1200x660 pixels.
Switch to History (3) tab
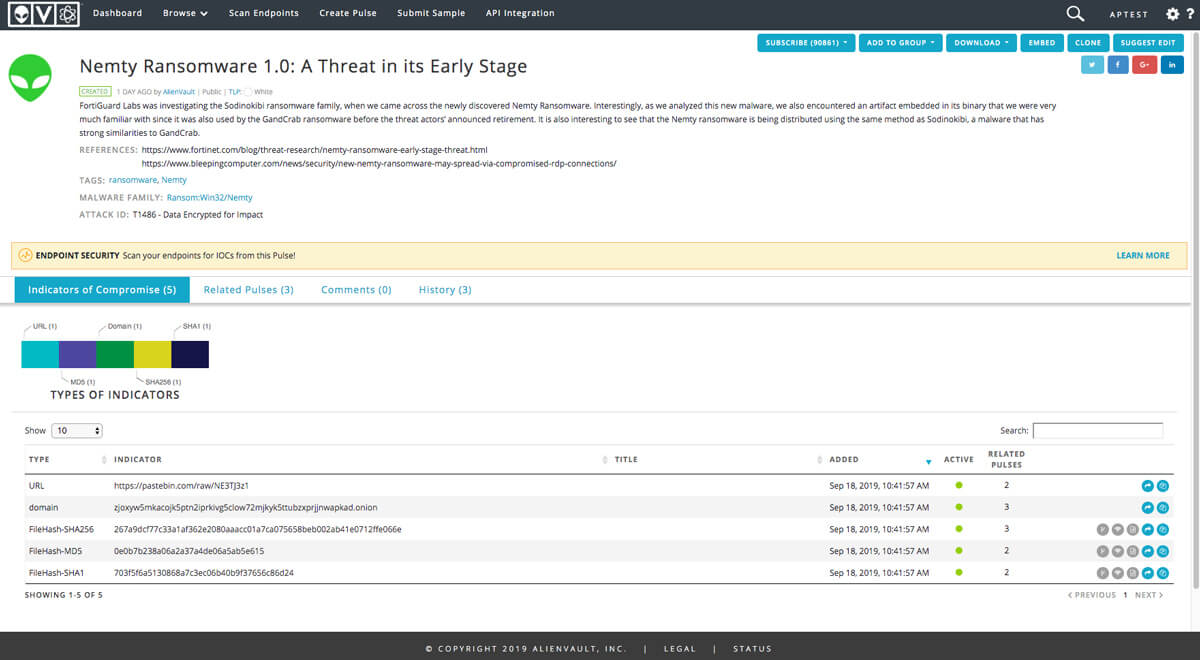445,290
